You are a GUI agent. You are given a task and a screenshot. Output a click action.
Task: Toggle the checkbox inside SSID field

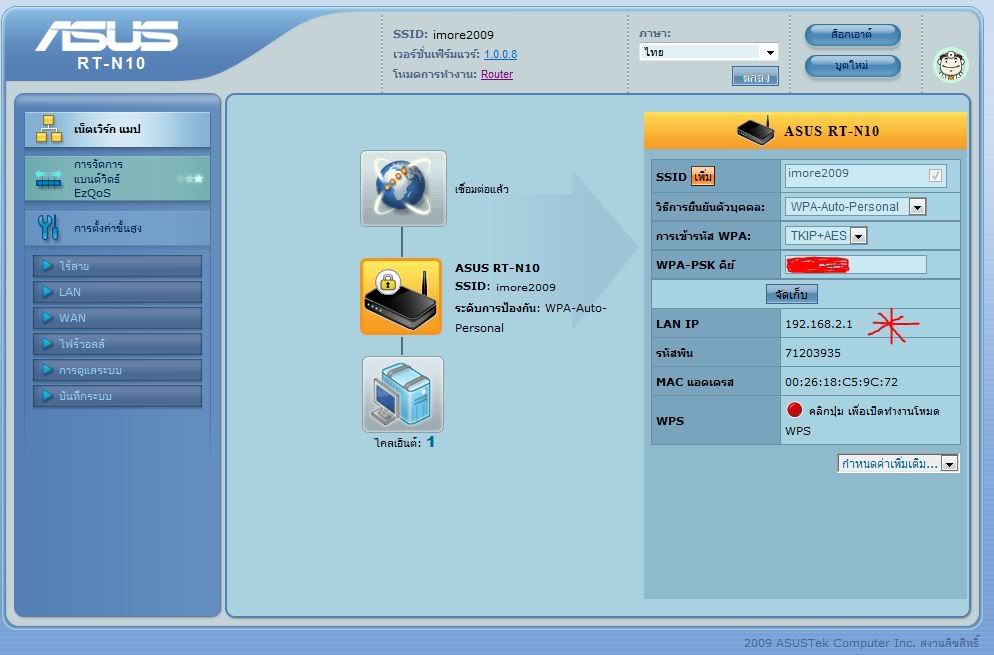click(x=935, y=175)
